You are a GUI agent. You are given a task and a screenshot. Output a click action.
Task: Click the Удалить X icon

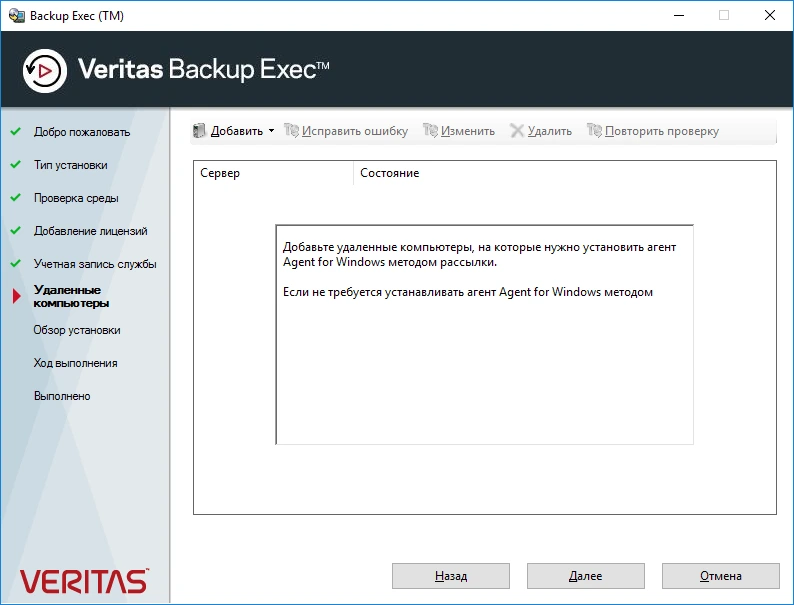[x=517, y=131]
